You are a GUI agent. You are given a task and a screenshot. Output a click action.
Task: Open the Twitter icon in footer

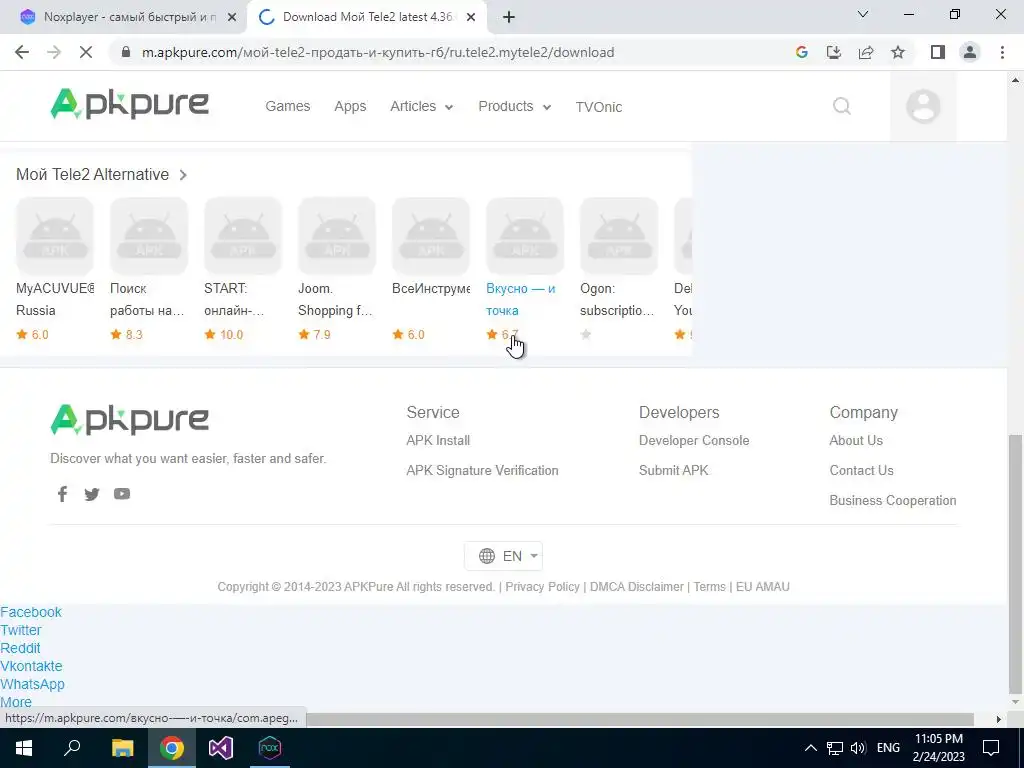coord(92,494)
